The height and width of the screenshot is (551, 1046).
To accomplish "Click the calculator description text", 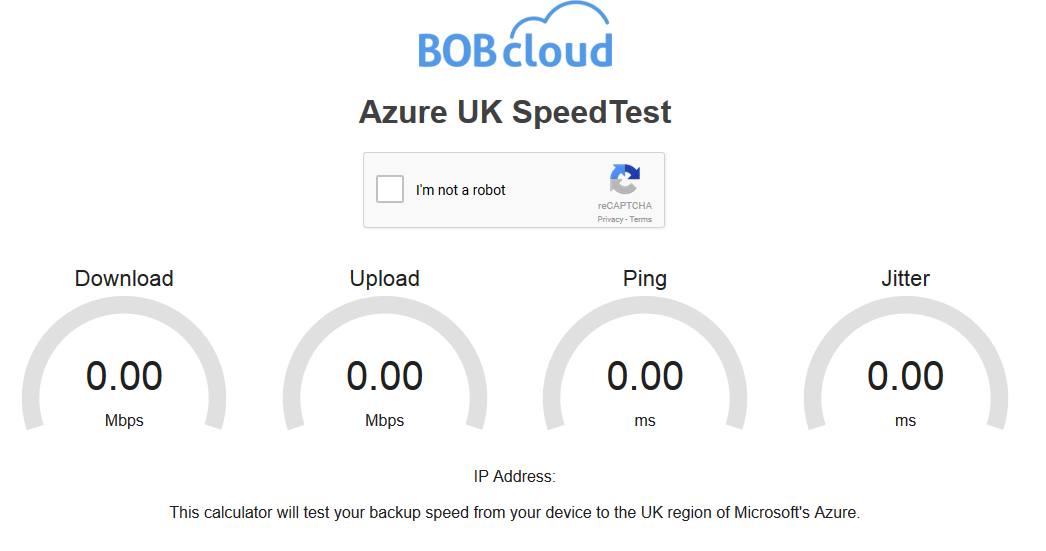I will click(x=514, y=513).
